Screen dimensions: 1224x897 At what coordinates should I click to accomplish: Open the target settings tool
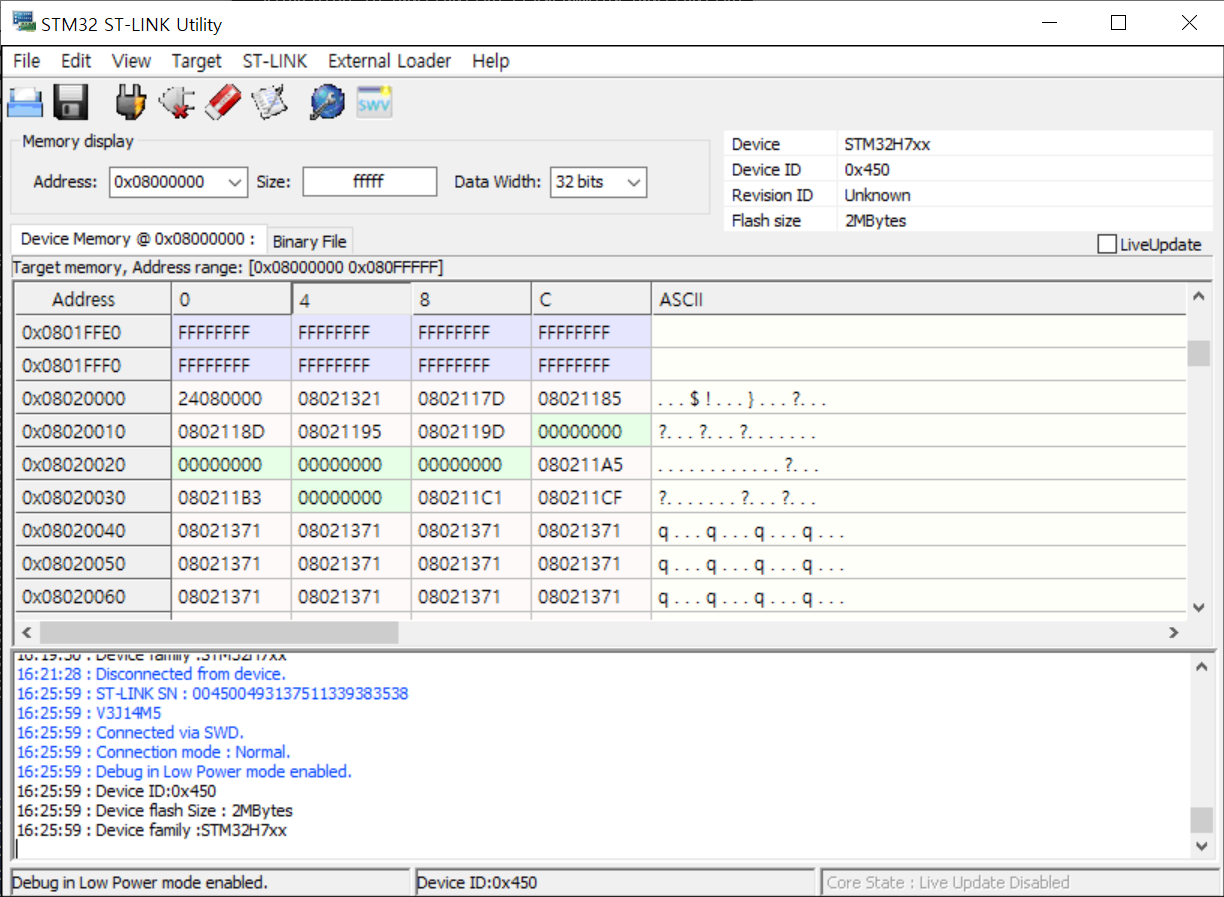[326, 100]
